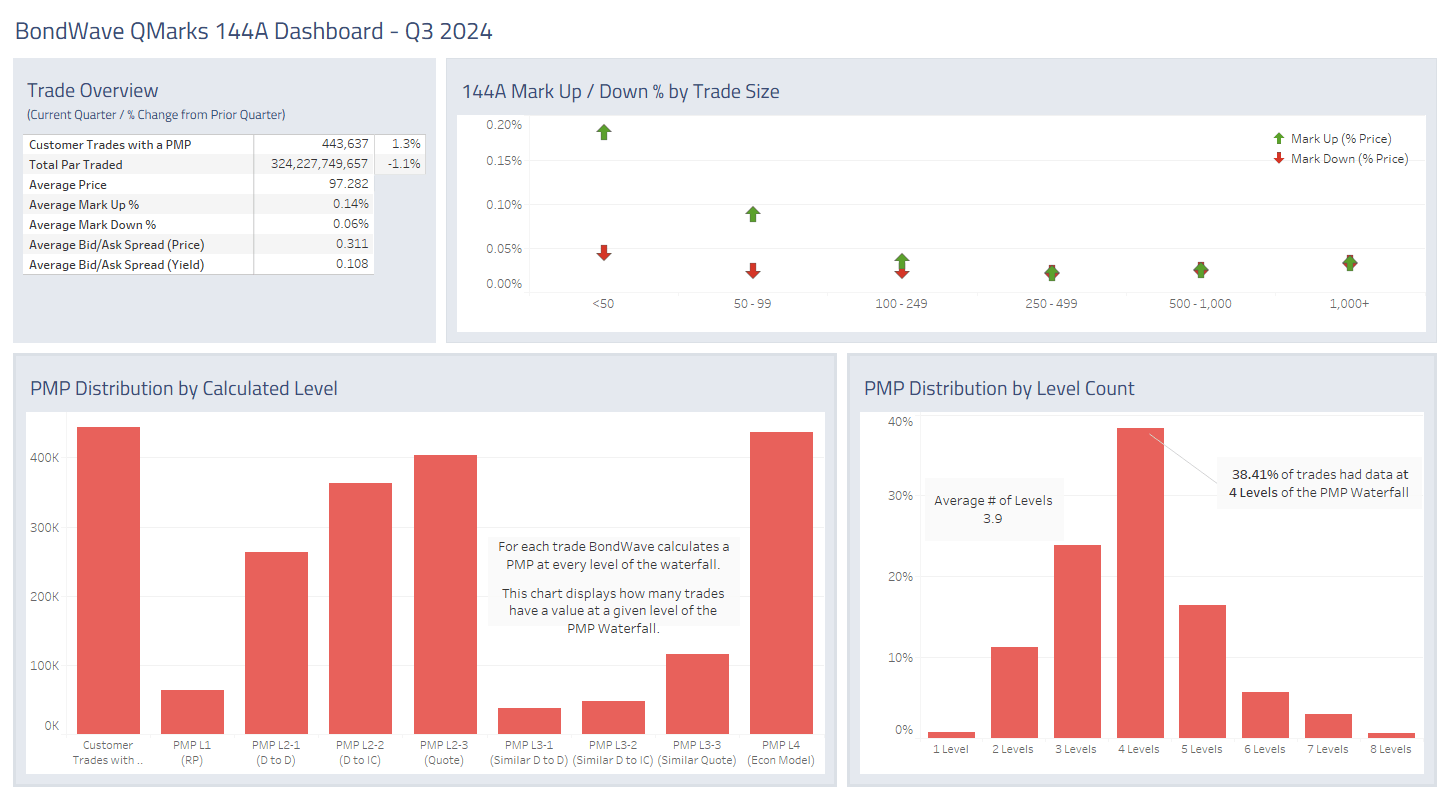Click the '38.41% of trades' annotation box
Screen dimensions: 1450x800
[1320, 484]
